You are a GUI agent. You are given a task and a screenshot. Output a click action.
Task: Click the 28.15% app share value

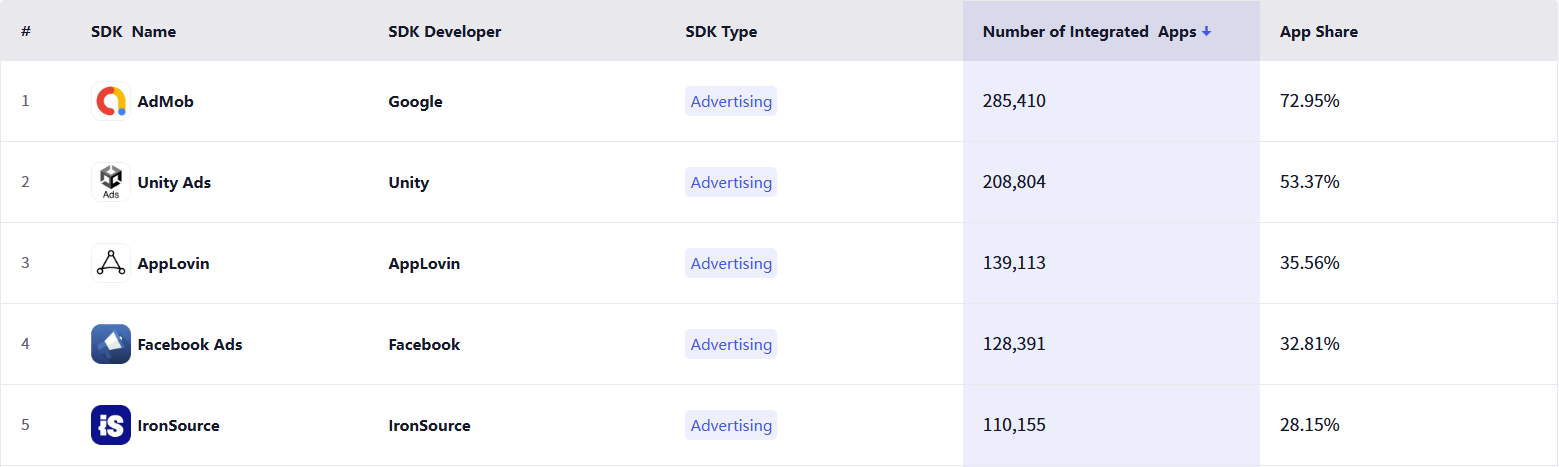coord(1310,425)
